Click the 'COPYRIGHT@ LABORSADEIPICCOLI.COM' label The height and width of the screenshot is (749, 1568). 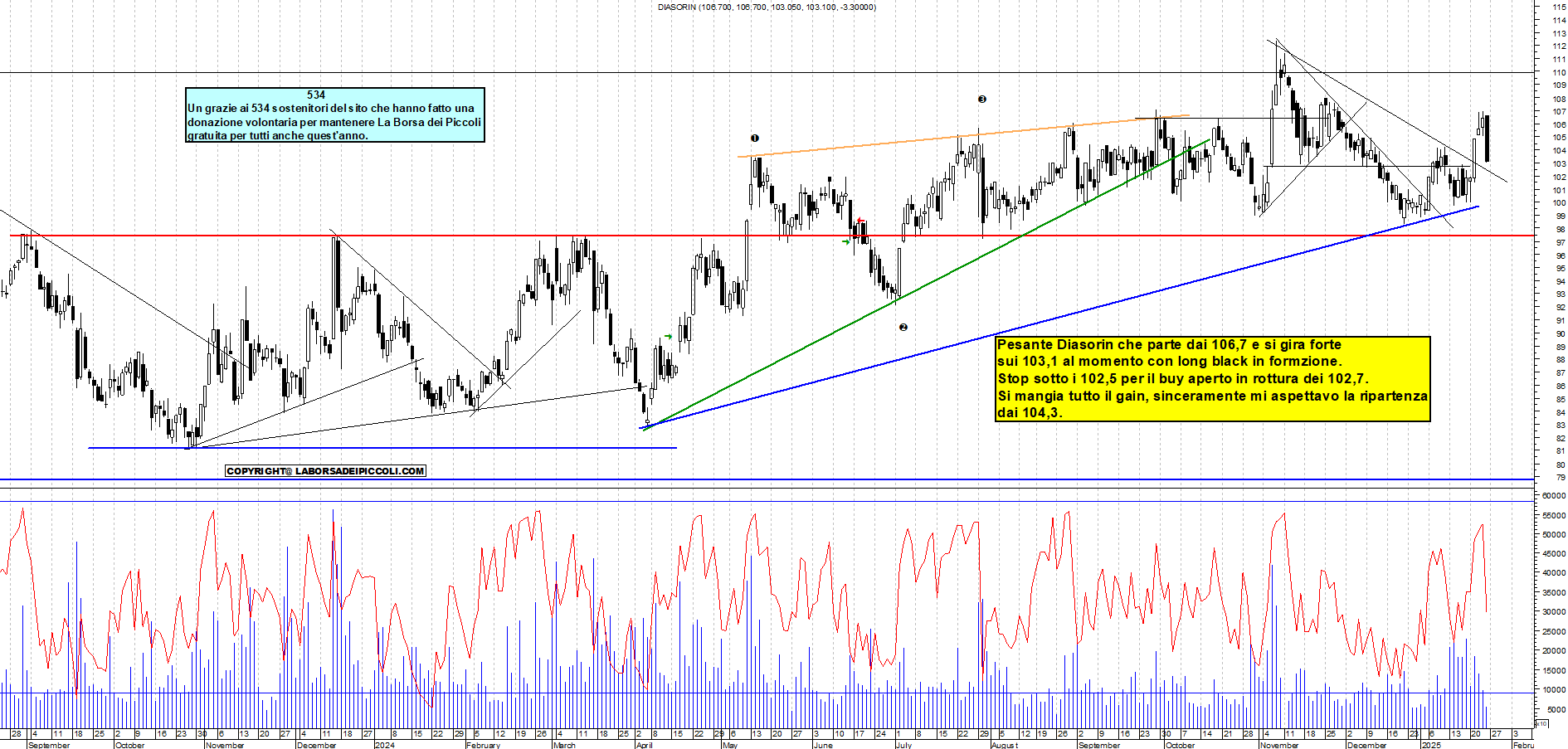click(x=325, y=471)
